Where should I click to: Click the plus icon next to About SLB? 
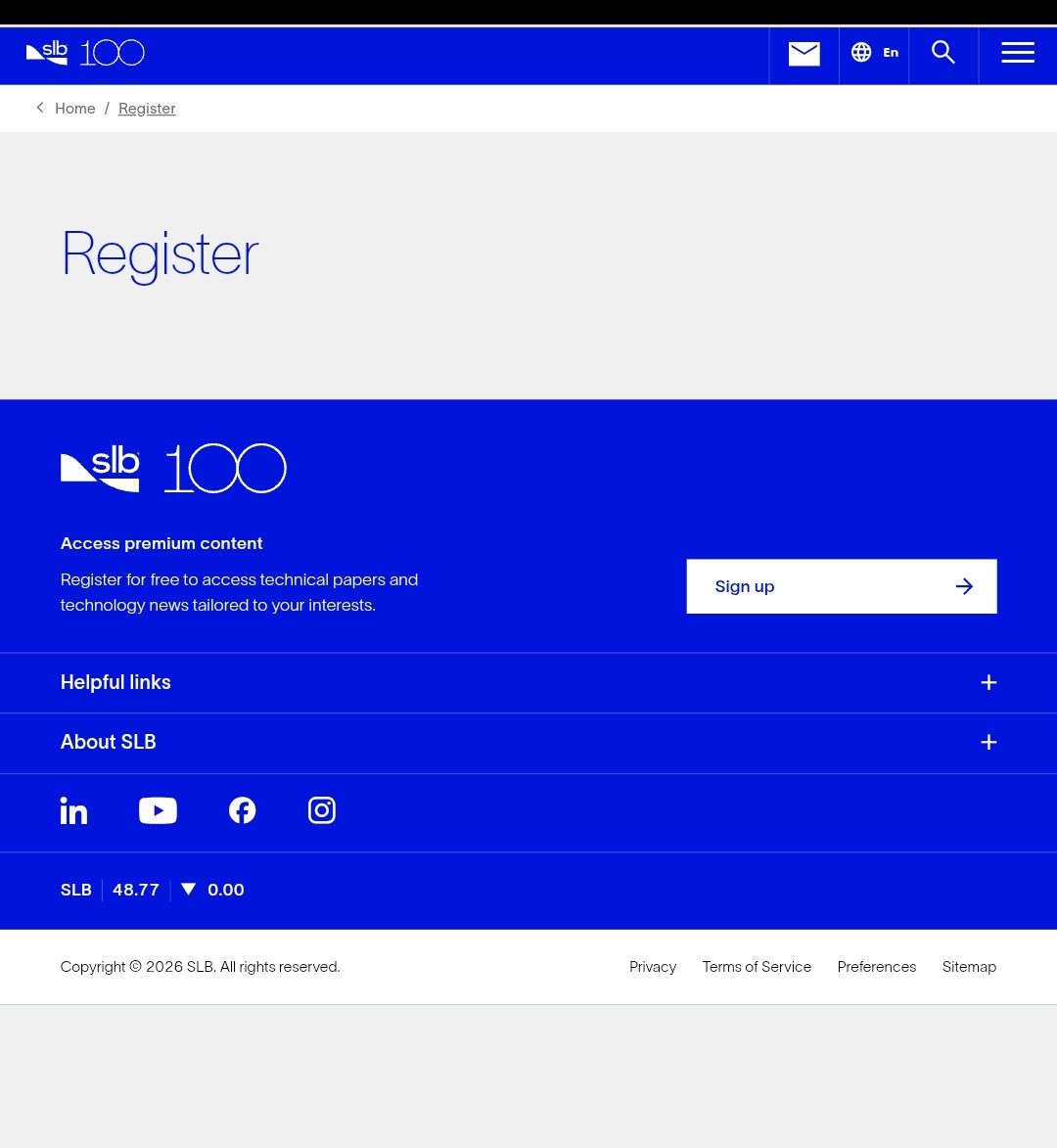(988, 743)
